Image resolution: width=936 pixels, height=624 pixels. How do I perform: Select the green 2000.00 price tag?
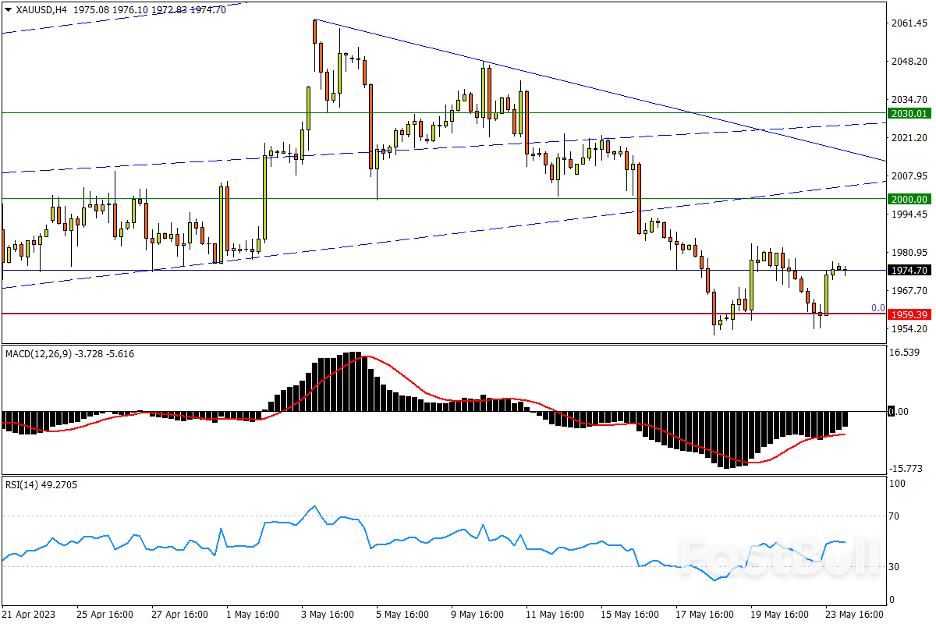(909, 199)
